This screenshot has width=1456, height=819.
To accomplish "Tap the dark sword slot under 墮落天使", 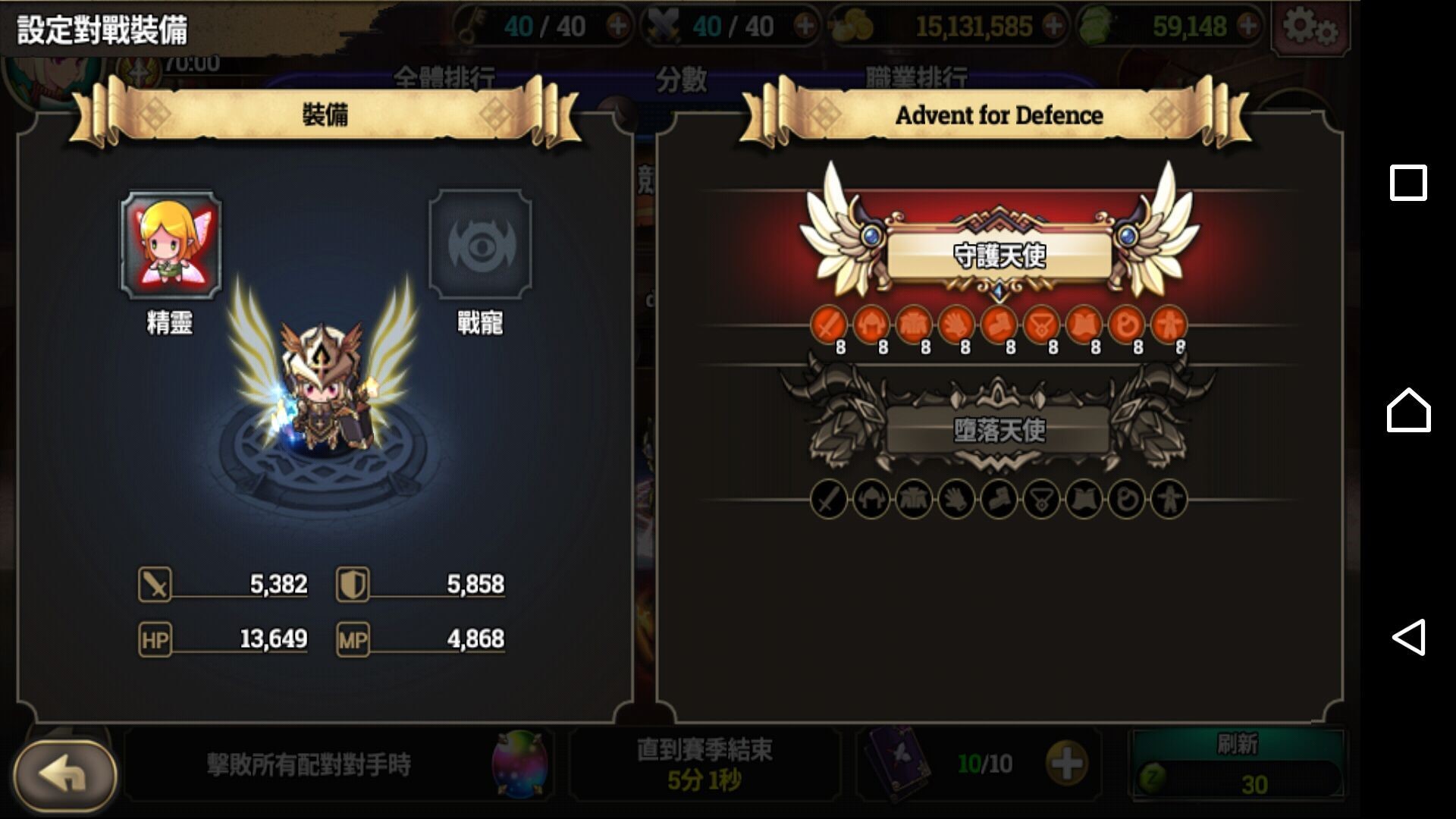I will coord(829,500).
